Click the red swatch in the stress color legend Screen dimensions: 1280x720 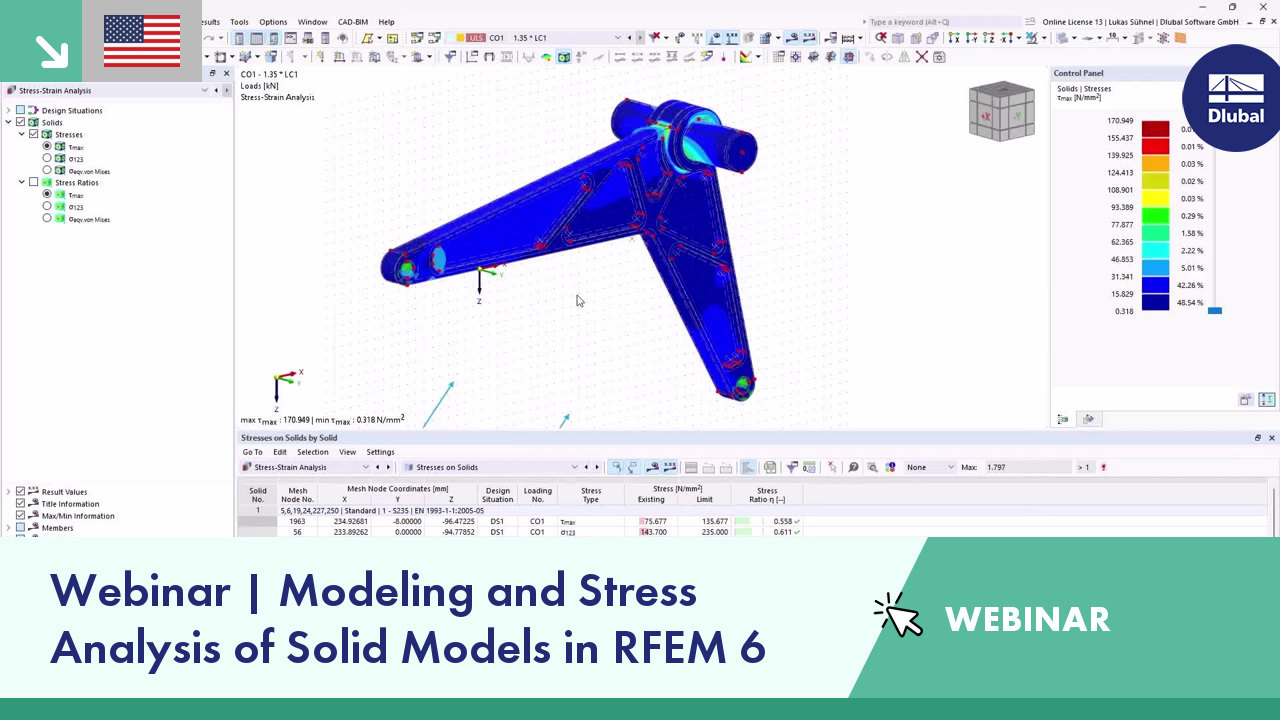pos(1155,128)
